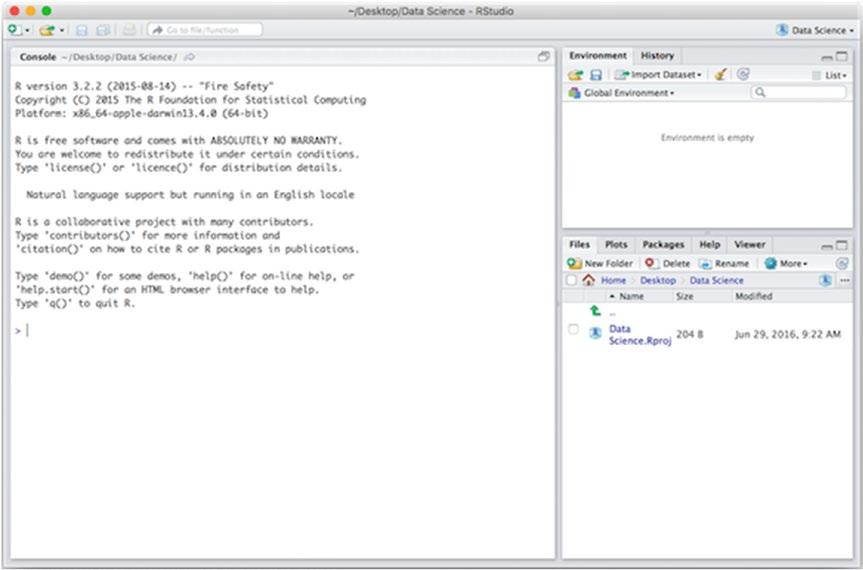Click the Open File folder icon in main toolbar

47,30
